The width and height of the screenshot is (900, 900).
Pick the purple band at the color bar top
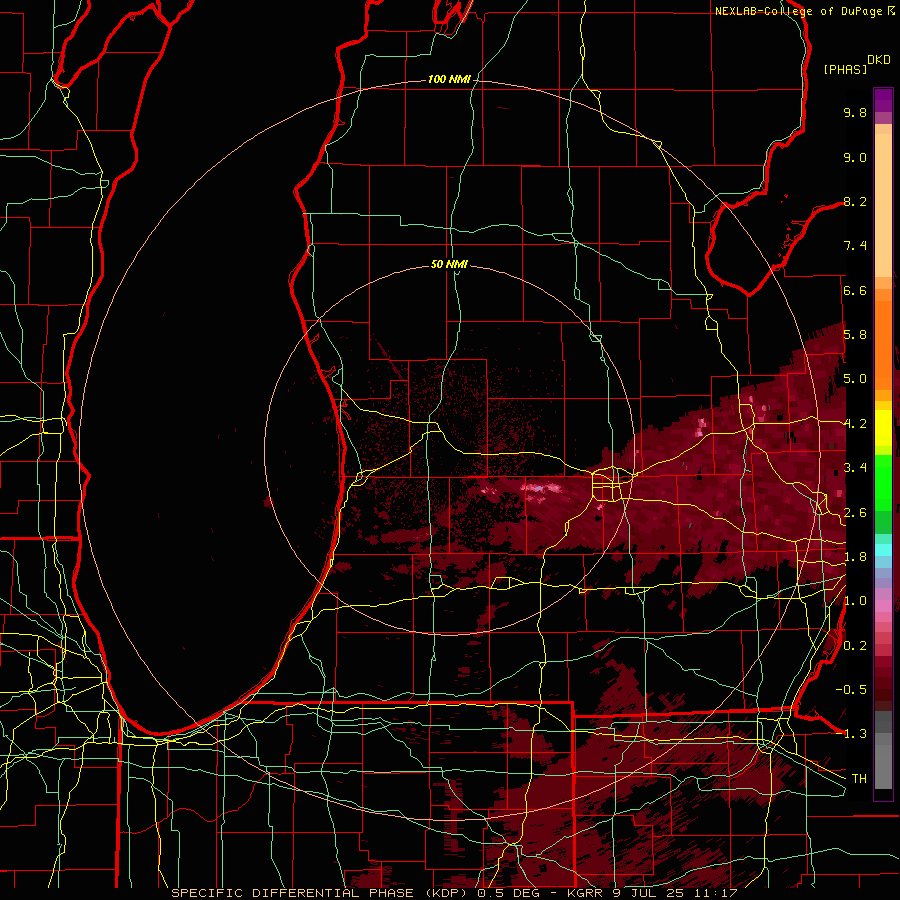(883, 100)
